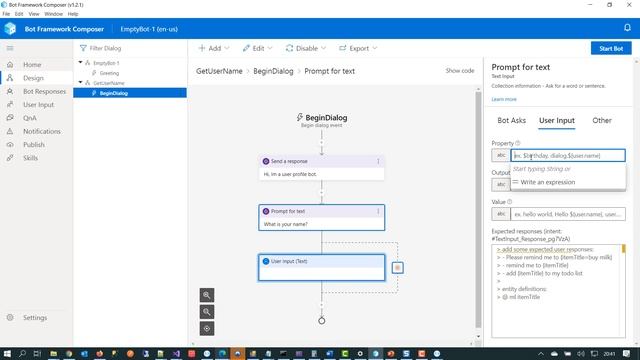Open Windows taskbar search
The image size is (640, 360).
pyautogui.click(x=22, y=353)
